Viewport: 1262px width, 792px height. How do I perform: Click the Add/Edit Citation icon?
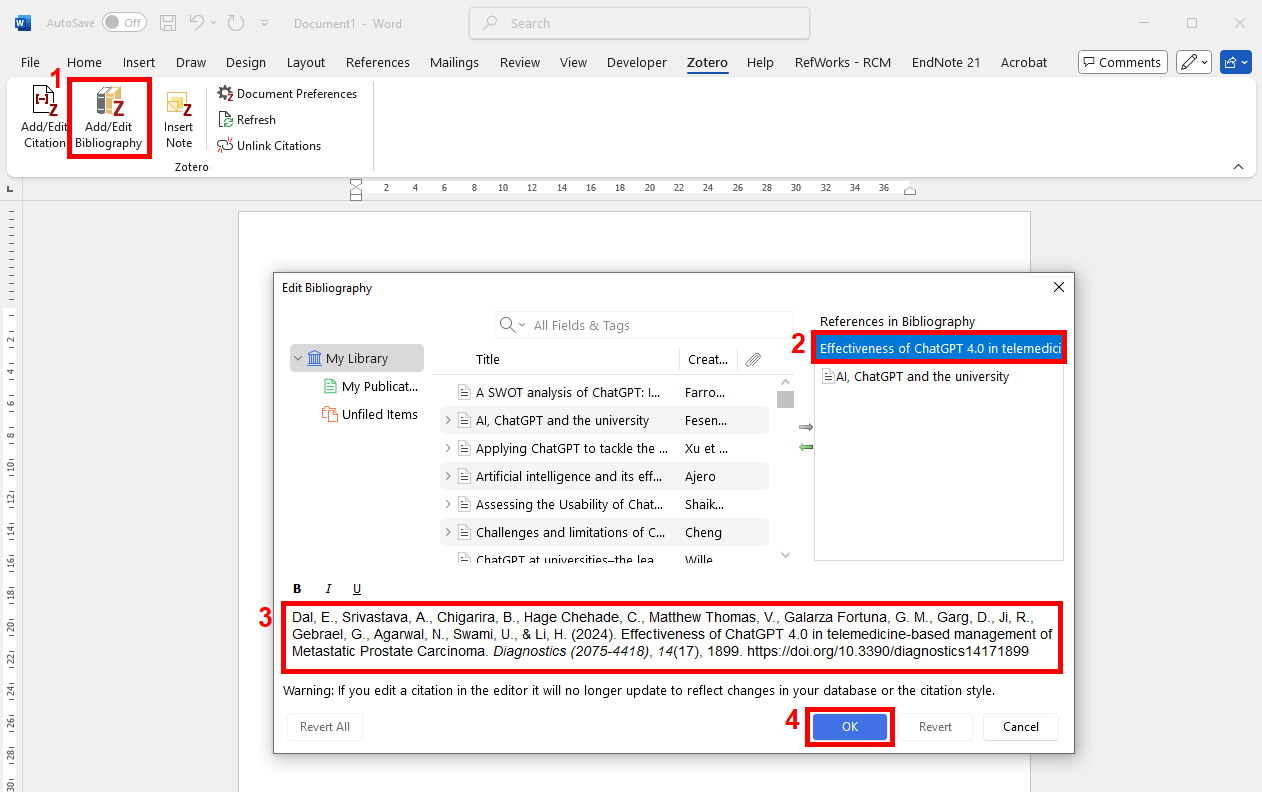coord(44,118)
